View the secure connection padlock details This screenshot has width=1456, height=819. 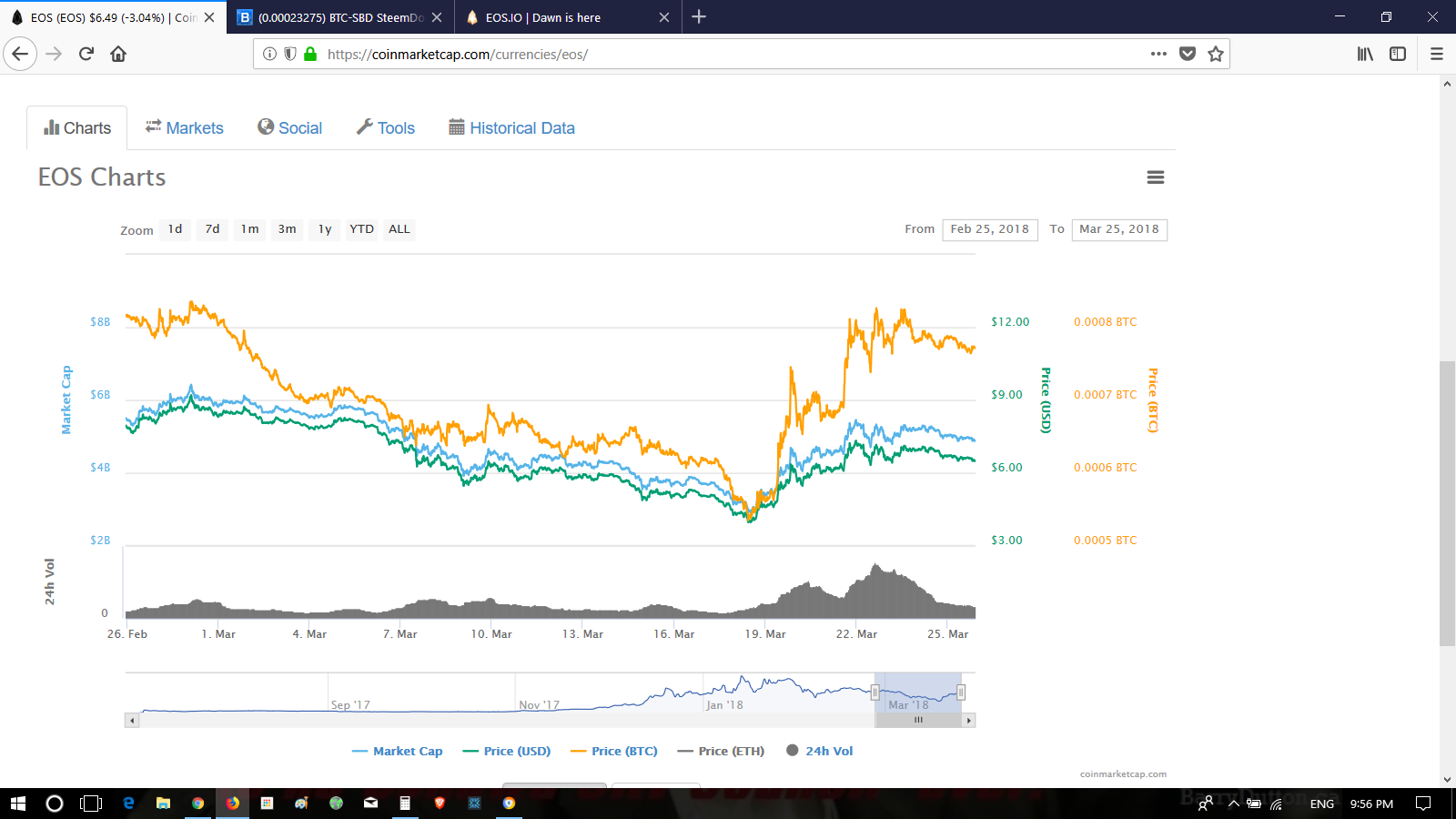[310, 54]
